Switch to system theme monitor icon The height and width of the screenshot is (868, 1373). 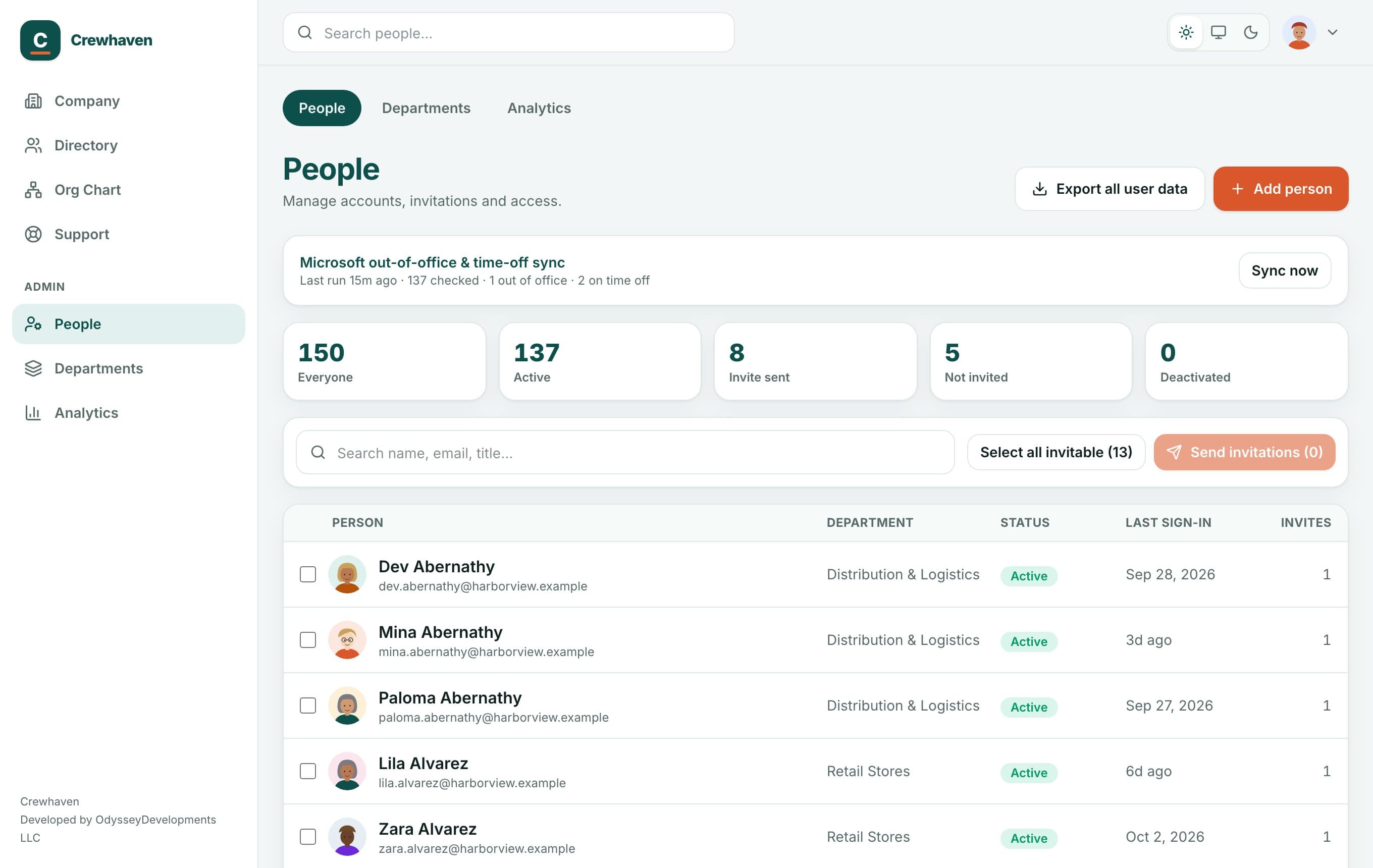[1219, 32]
